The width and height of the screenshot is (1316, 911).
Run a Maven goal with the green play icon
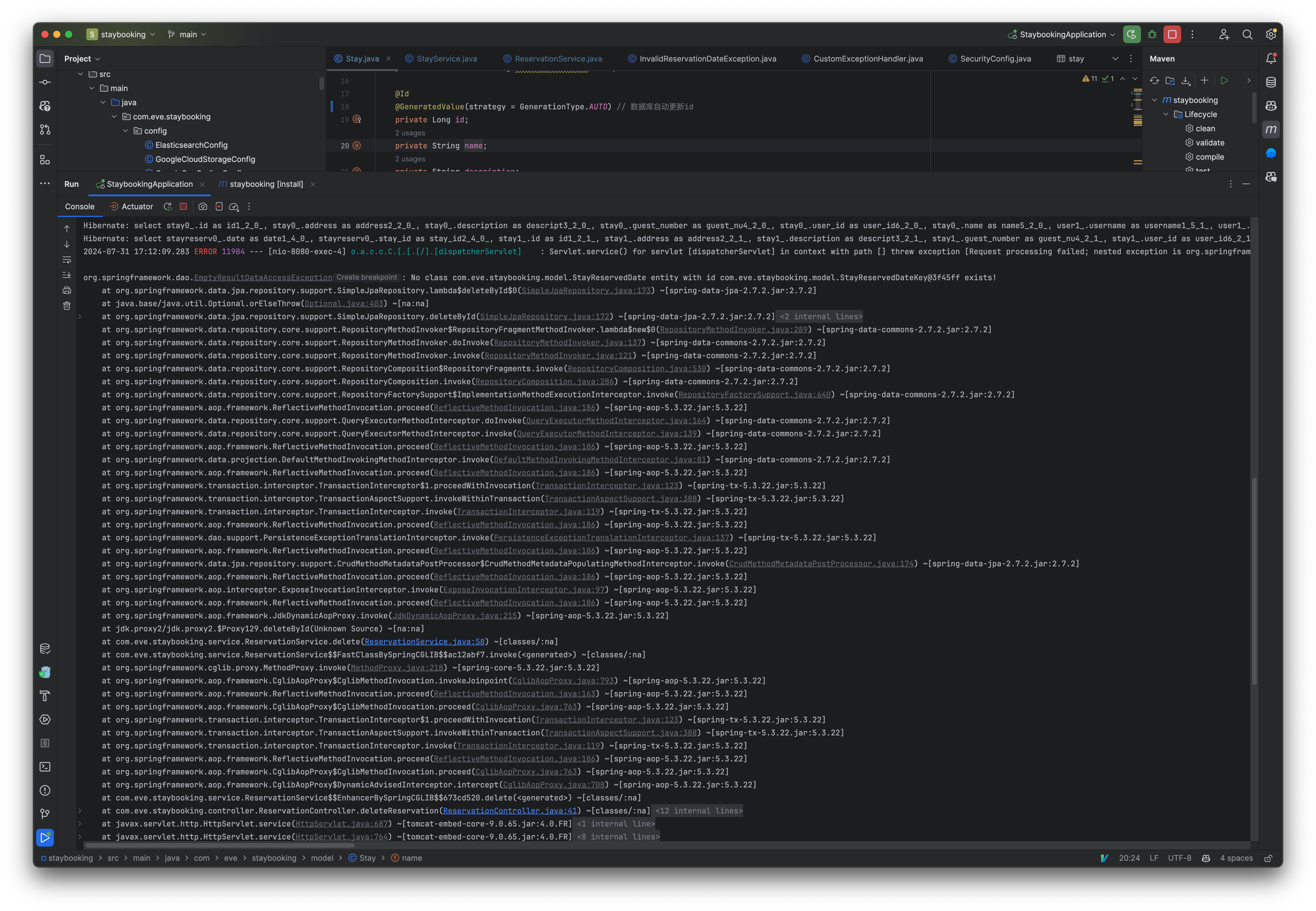1225,80
